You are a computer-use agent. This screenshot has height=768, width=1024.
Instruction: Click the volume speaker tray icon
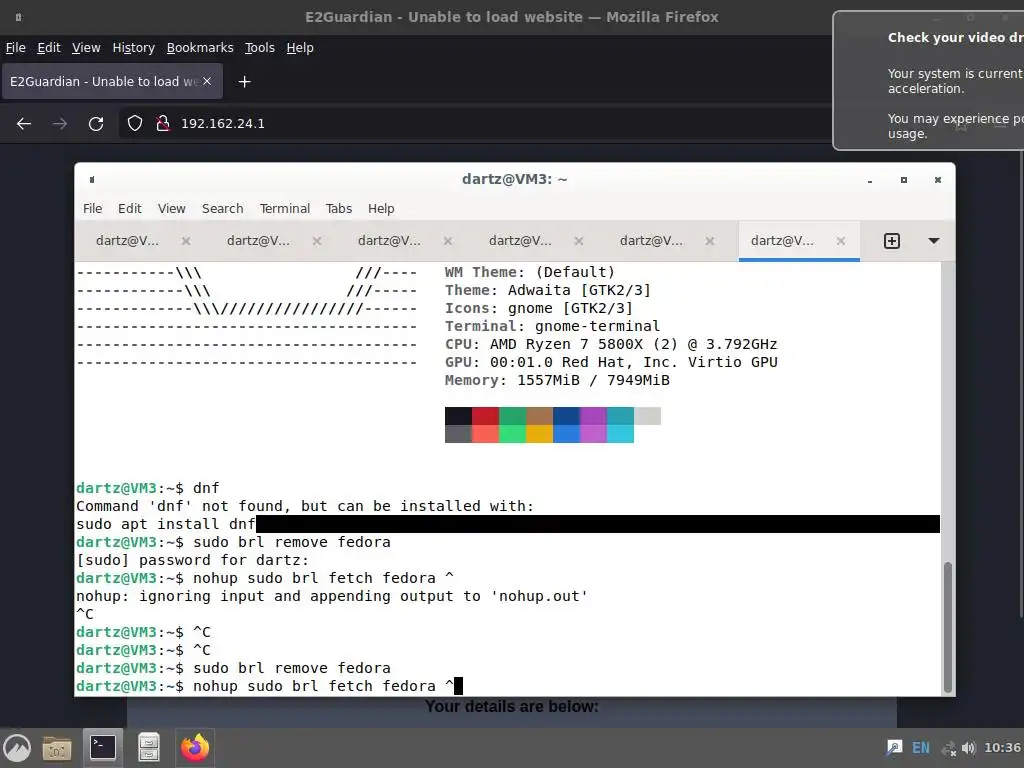click(x=968, y=748)
